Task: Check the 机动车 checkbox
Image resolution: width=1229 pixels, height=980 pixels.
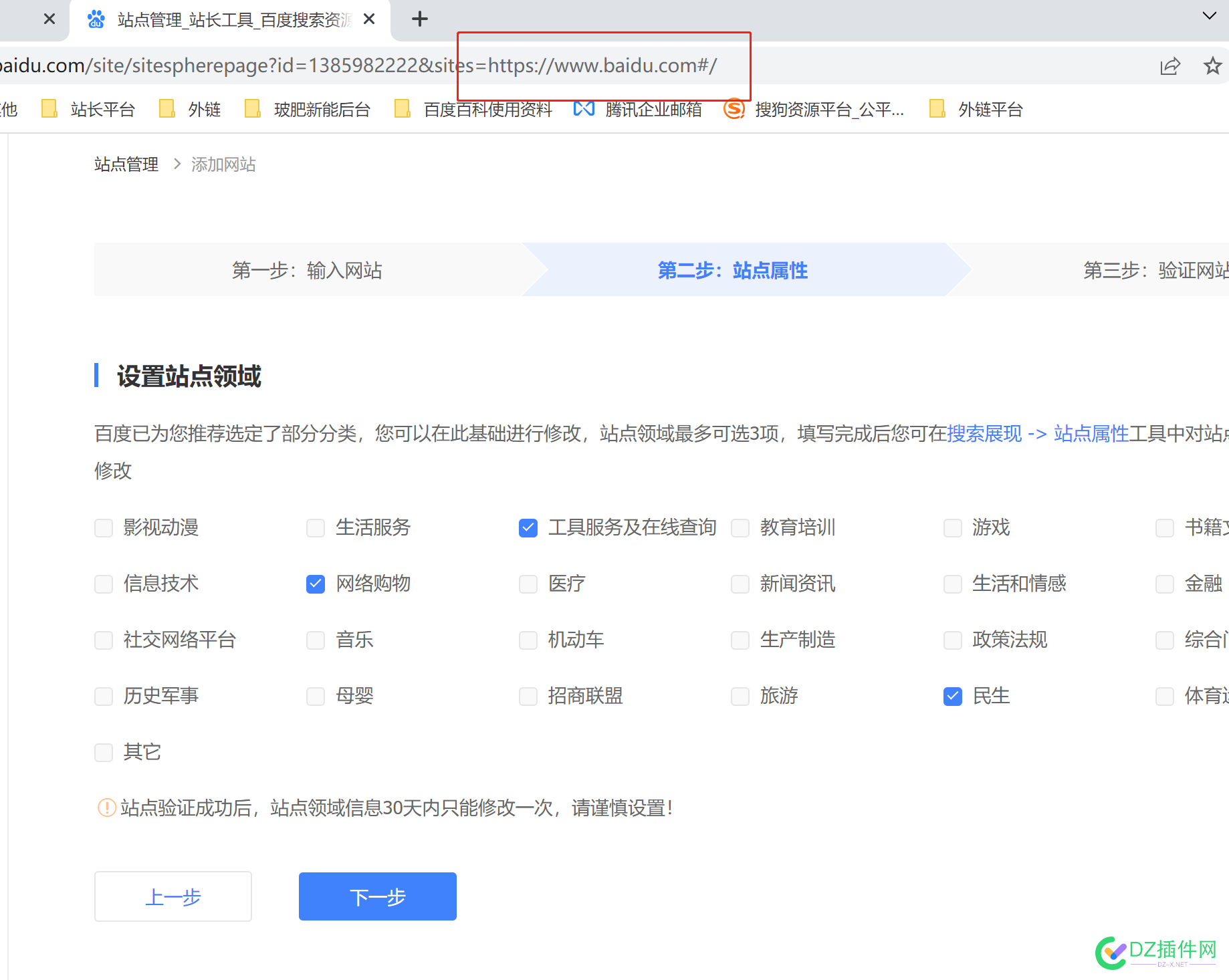Action: coord(528,640)
